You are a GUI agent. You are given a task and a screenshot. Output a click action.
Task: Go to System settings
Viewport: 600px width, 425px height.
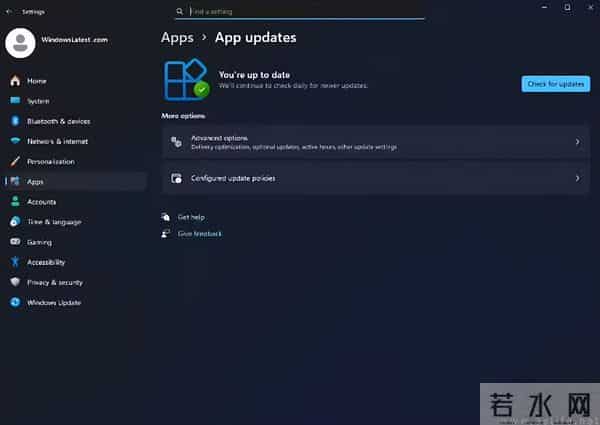76,101
